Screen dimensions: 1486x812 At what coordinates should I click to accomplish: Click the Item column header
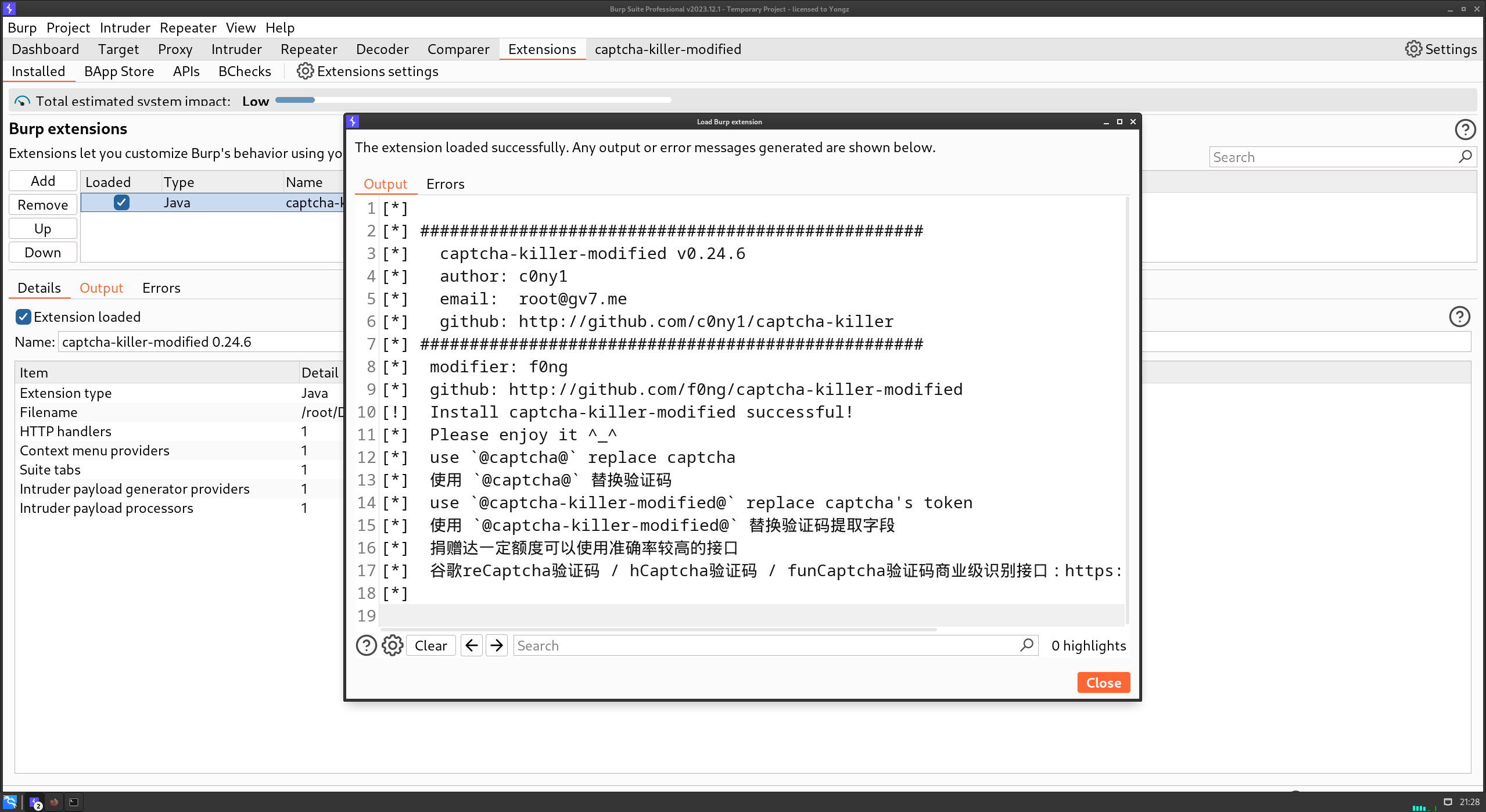[157, 372]
